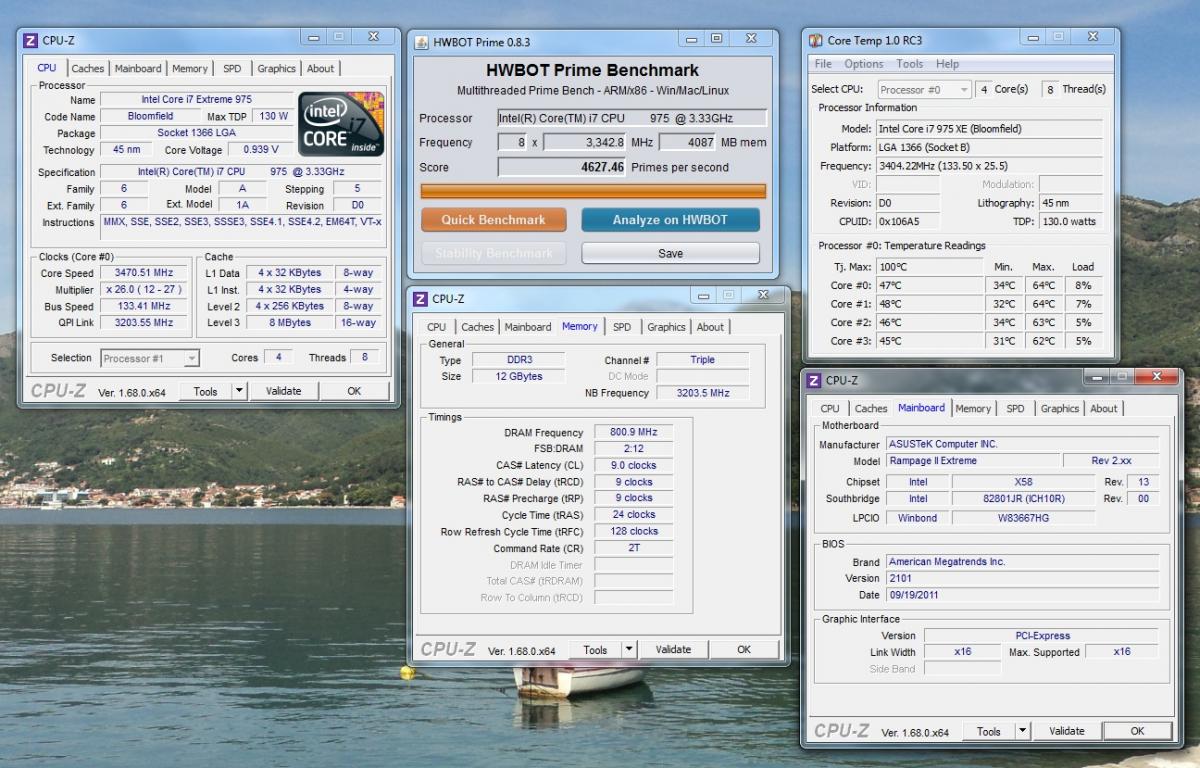Click the Core Temp thermometer title icon
Image resolution: width=1200 pixels, height=768 pixels.
point(816,41)
